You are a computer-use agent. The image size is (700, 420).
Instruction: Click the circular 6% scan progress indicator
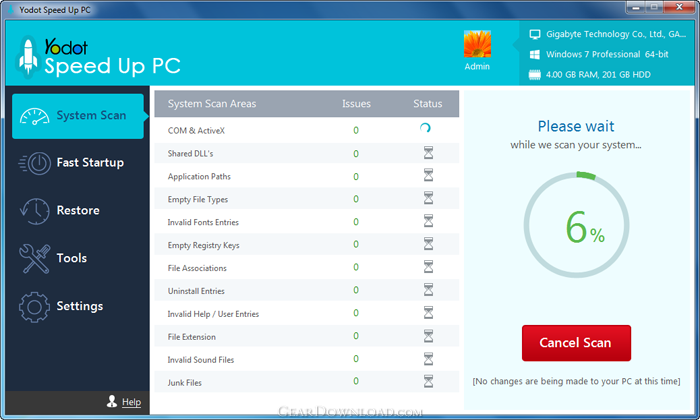click(576, 225)
